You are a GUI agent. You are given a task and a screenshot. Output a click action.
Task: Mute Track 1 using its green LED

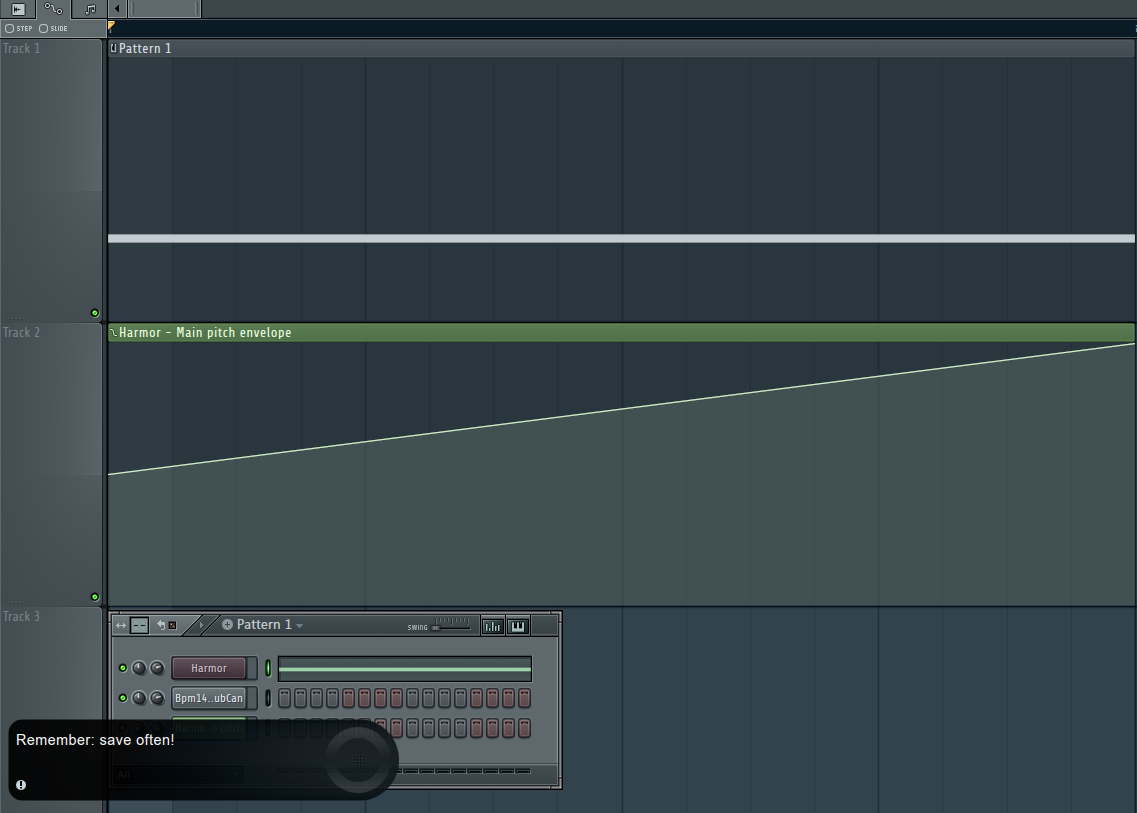pyautogui.click(x=94, y=313)
